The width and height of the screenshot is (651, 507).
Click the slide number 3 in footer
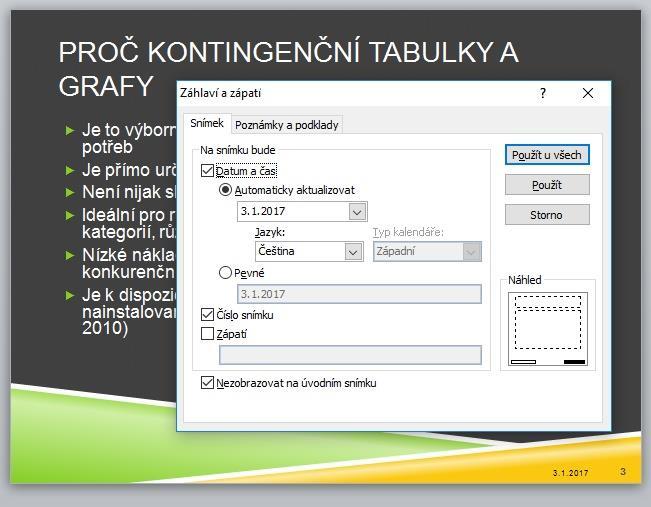(623, 471)
